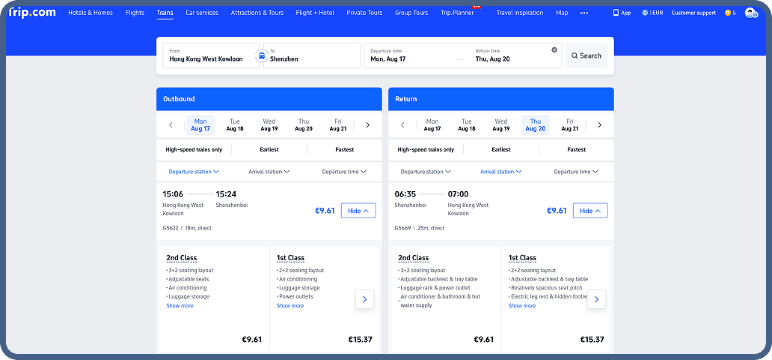This screenshot has height=360, width=772.
Task: Select Outbound 2nd Class €9.61 card
Action: point(214,299)
